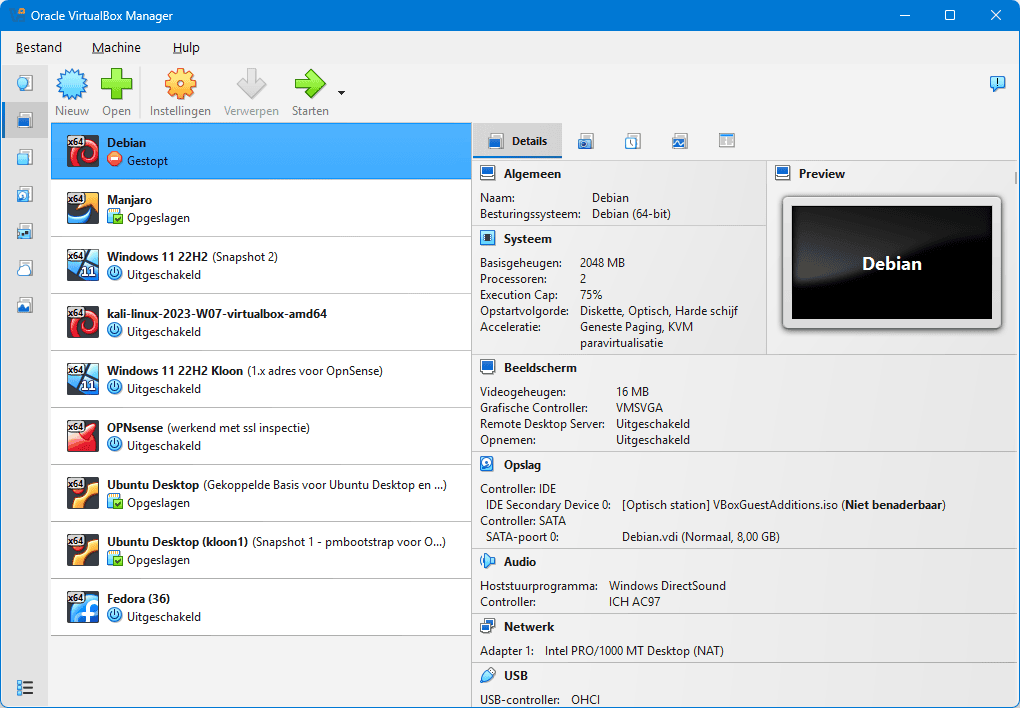Open the Logs view icon
1020x708 pixels.
click(x=632, y=141)
